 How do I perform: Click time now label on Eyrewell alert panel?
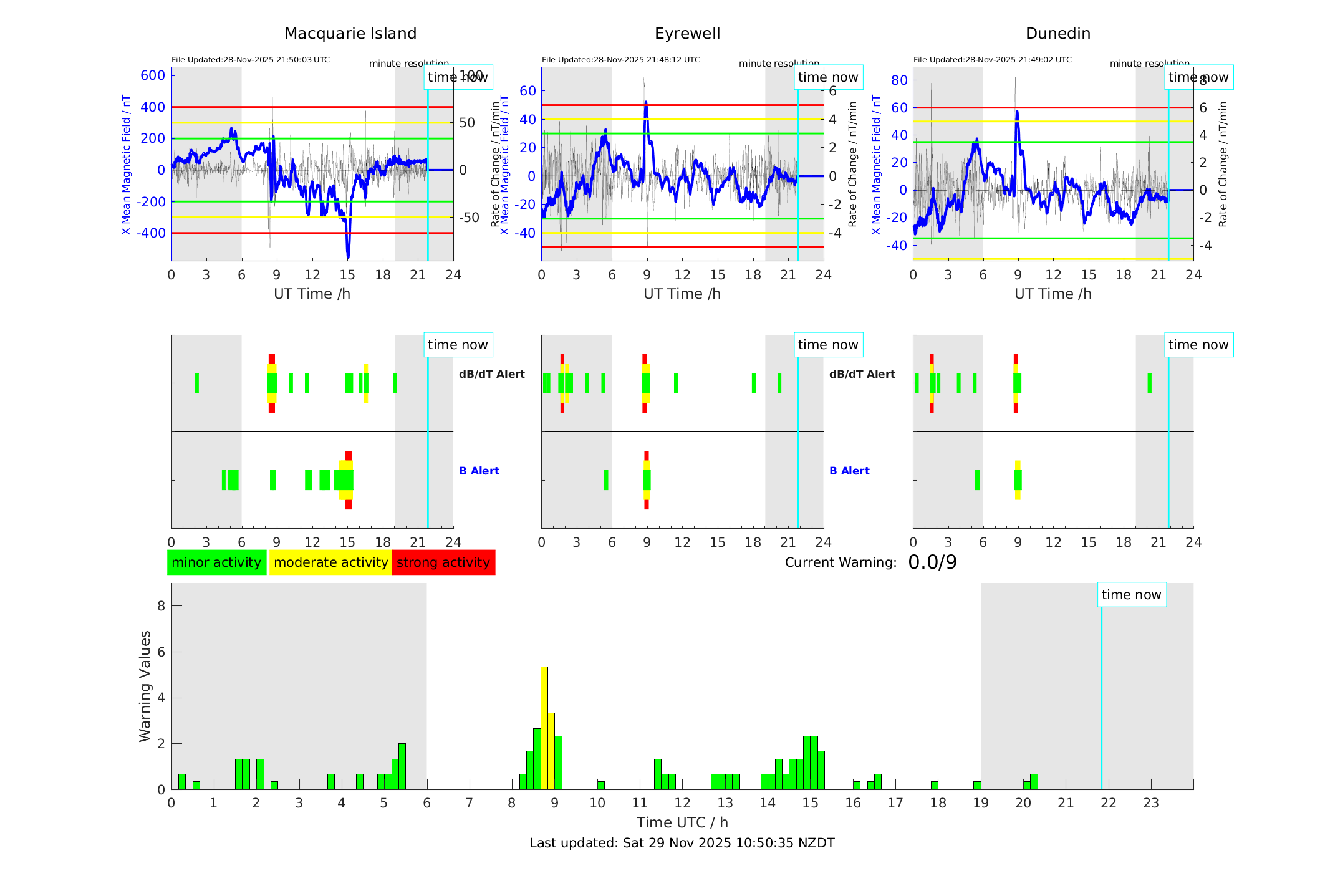[x=827, y=345]
